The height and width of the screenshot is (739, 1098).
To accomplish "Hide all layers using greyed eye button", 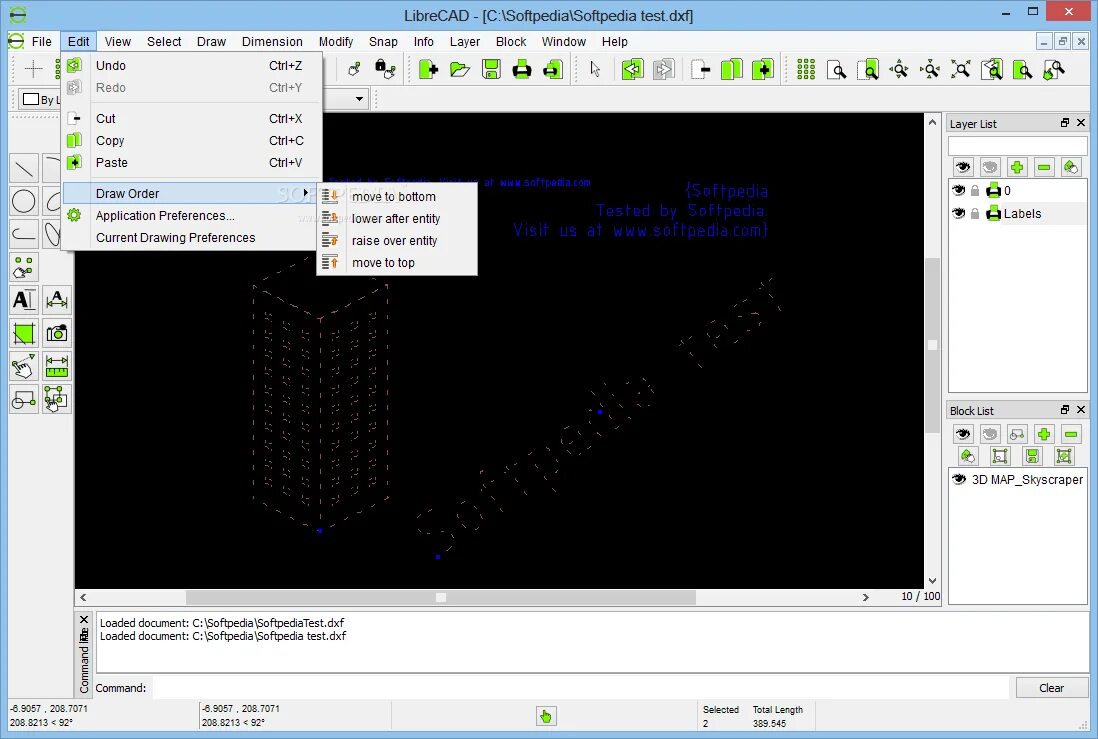I will pos(989,167).
